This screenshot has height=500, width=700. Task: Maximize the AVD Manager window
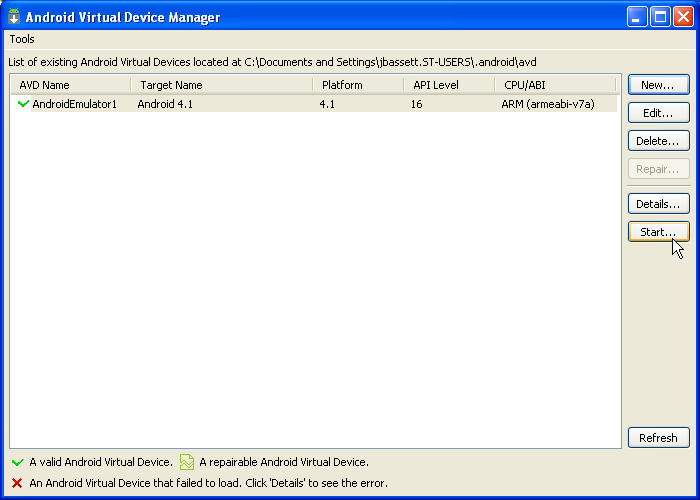[x=660, y=17]
